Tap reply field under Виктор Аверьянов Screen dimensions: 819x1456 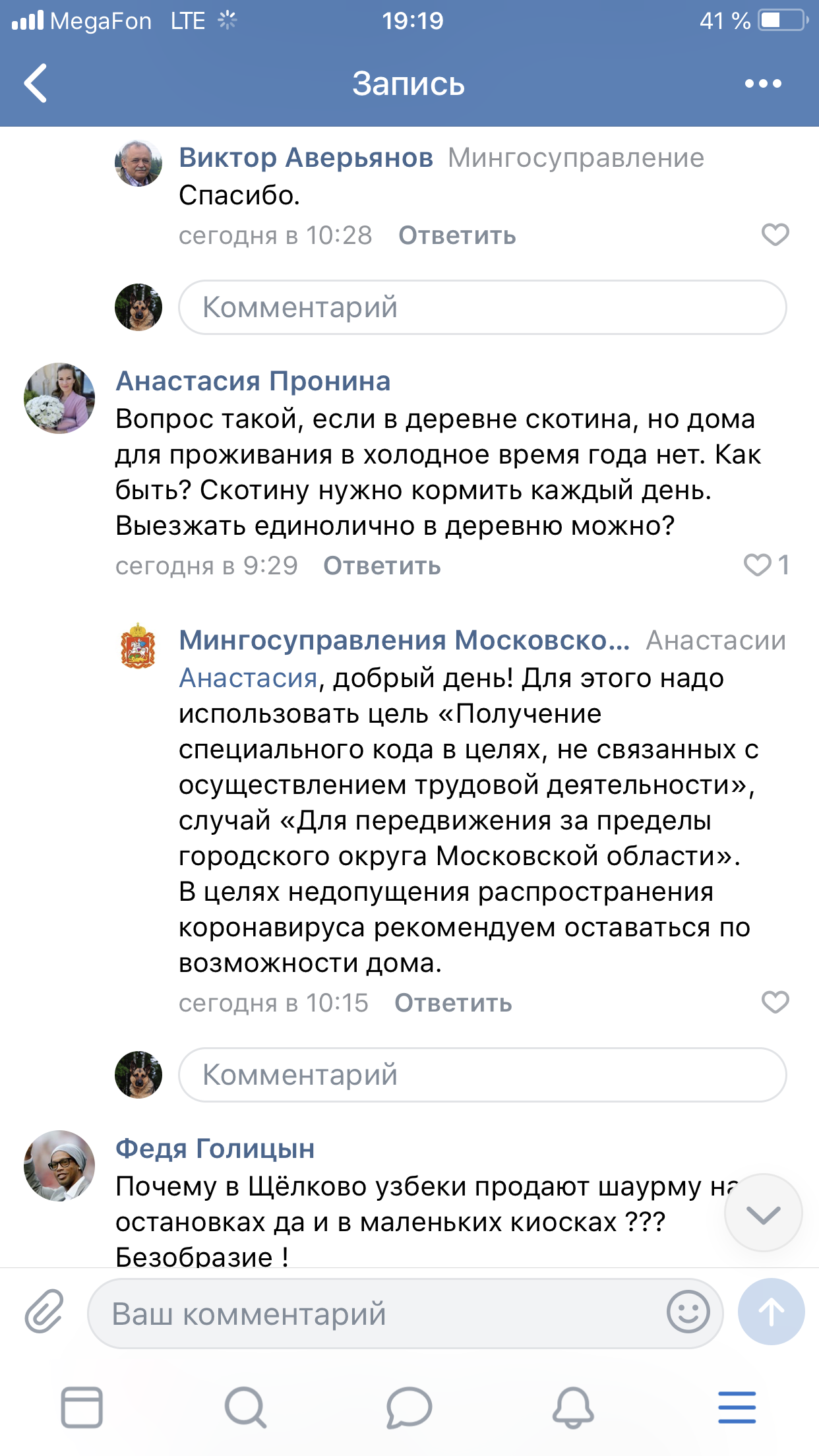pyautogui.click(x=482, y=307)
